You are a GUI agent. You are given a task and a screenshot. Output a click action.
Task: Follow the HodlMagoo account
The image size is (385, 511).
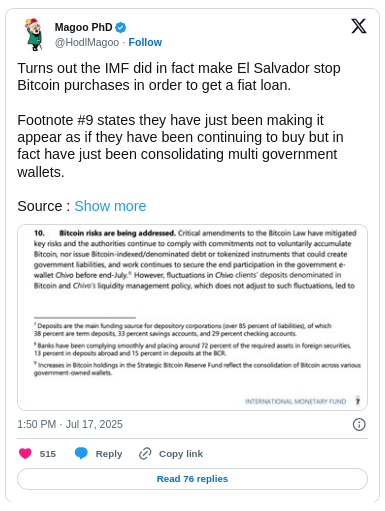[145, 42]
